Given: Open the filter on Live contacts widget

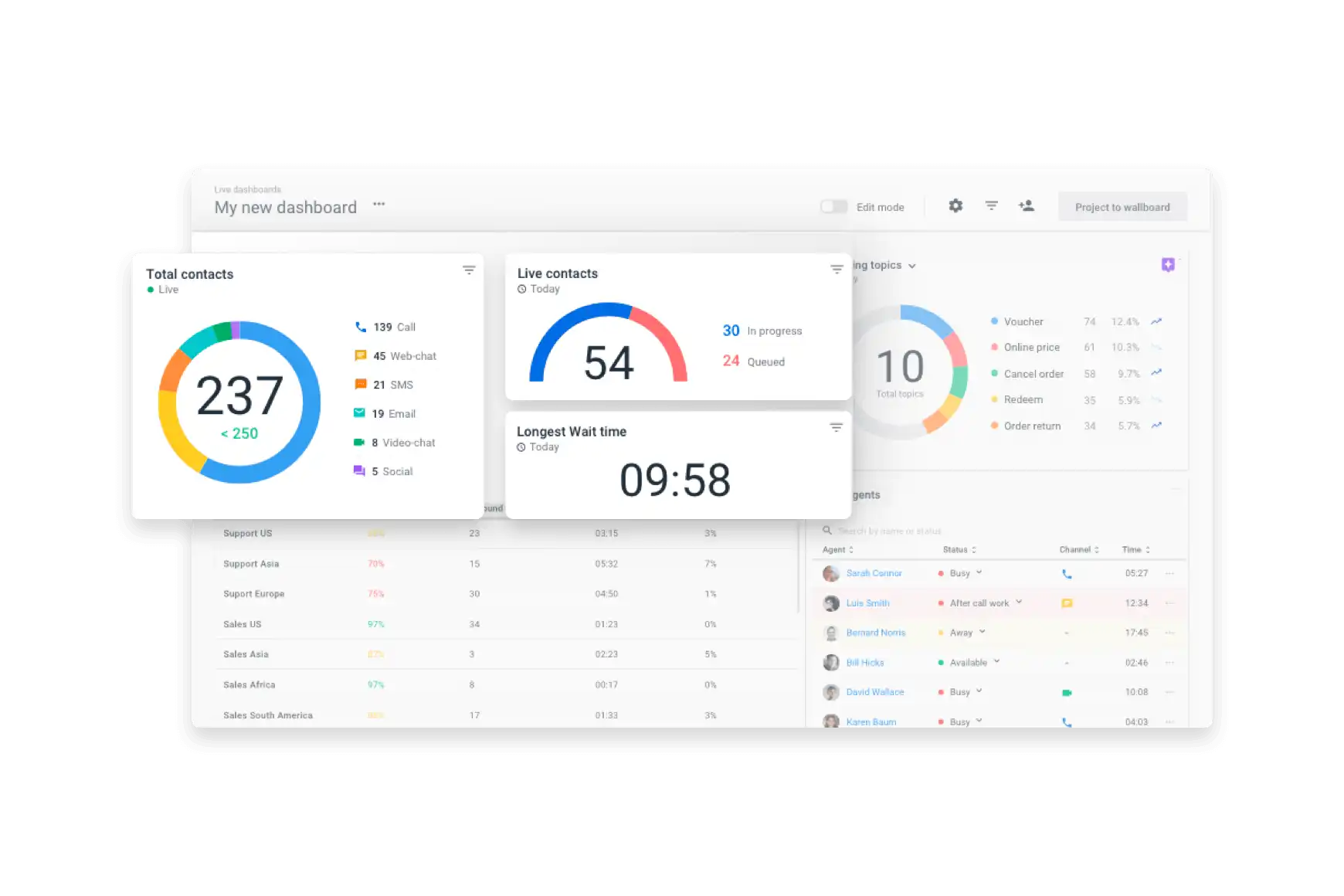Looking at the screenshot, I should (837, 270).
